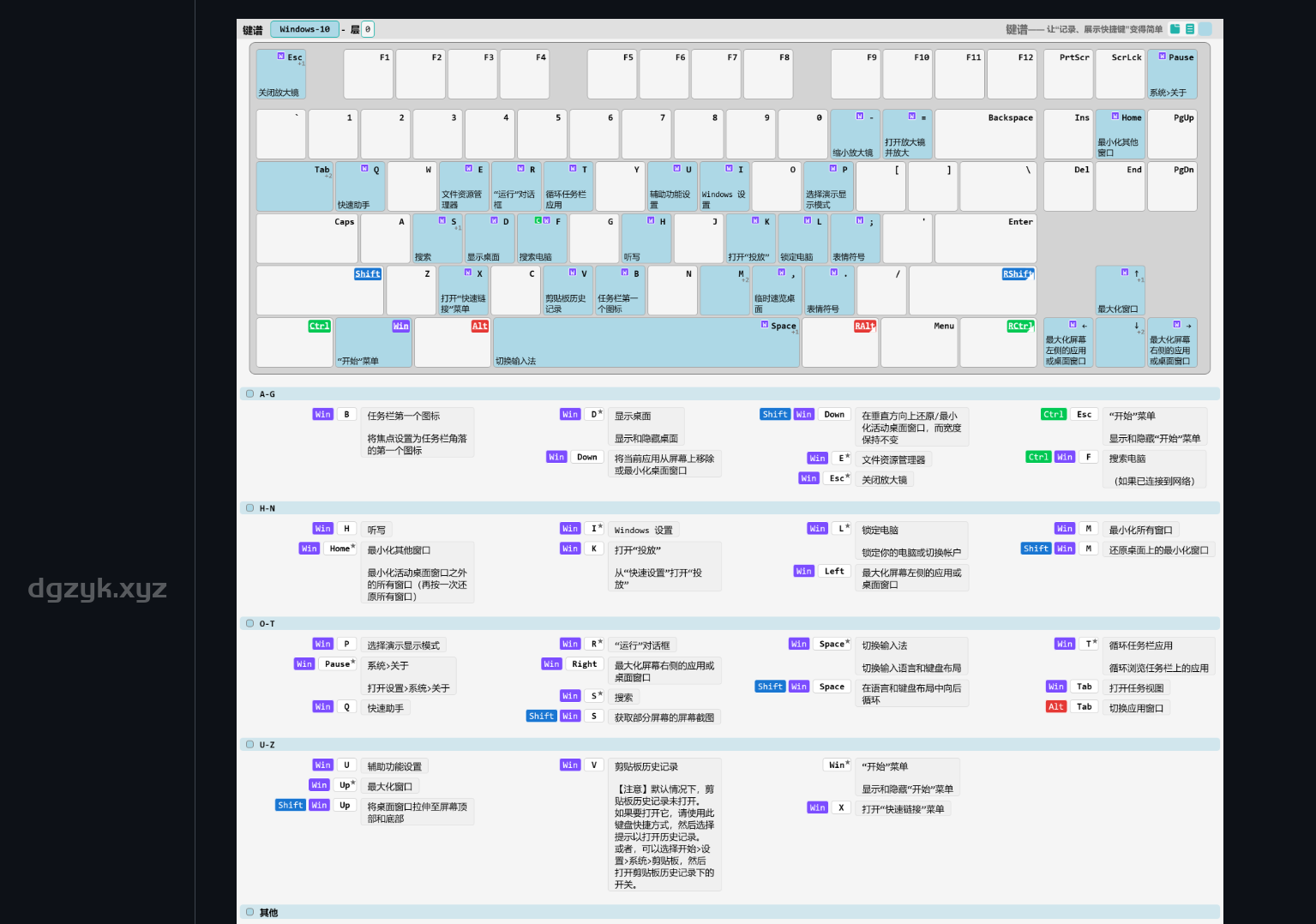Click the Caps key on the keyboard
Viewport: 1316px width, 924px height.
coord(307,239)
